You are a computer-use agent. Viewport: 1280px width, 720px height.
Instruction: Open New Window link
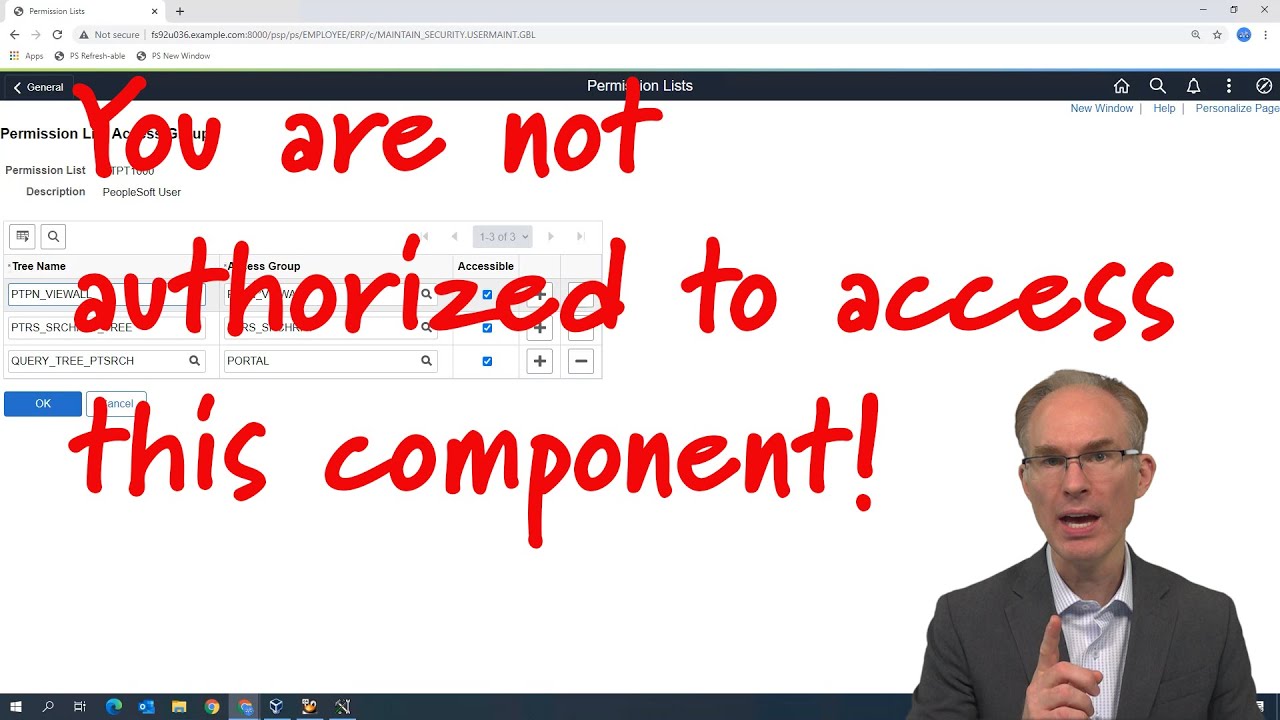pos(1101,108)
